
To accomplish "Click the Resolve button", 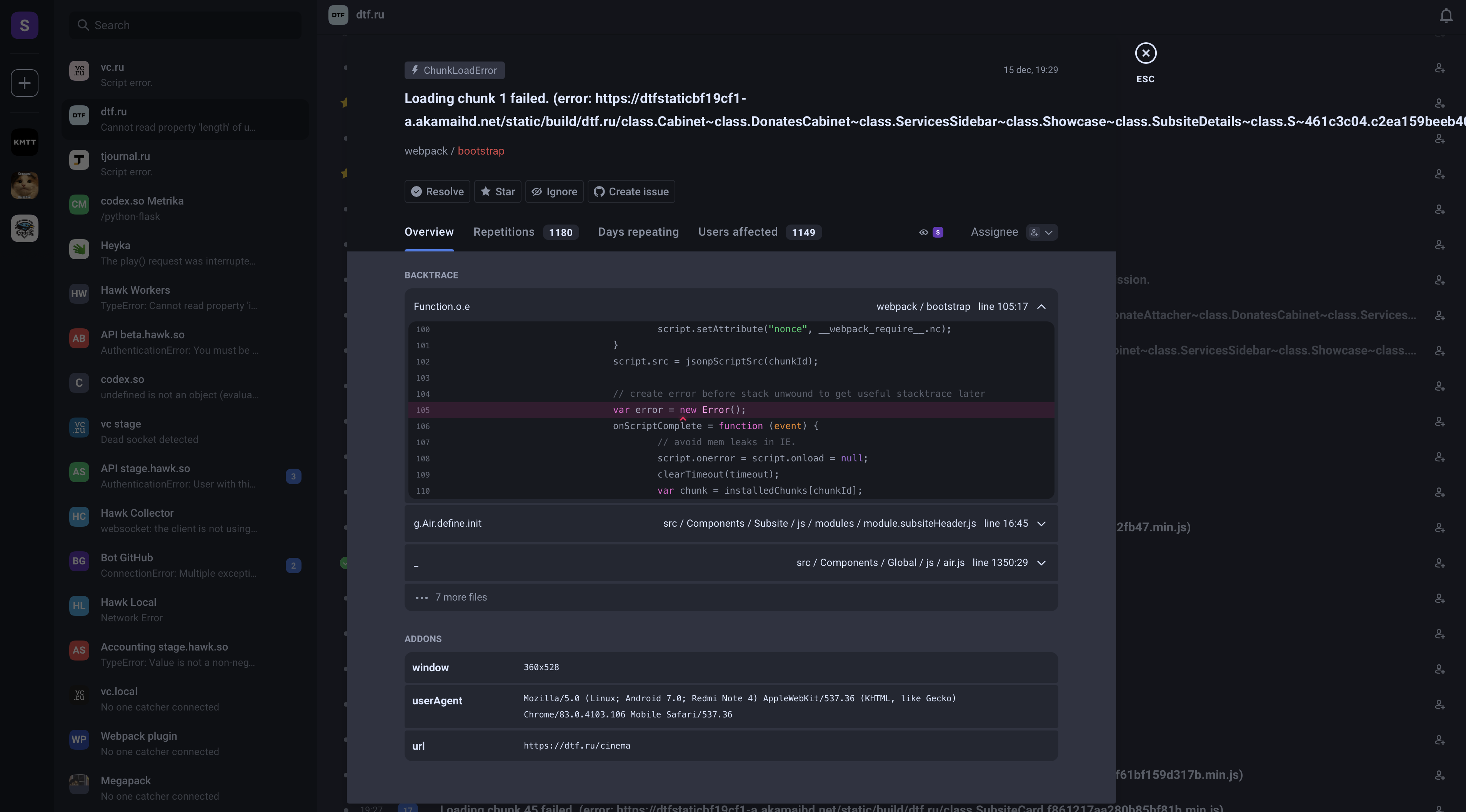I will 437,191.
